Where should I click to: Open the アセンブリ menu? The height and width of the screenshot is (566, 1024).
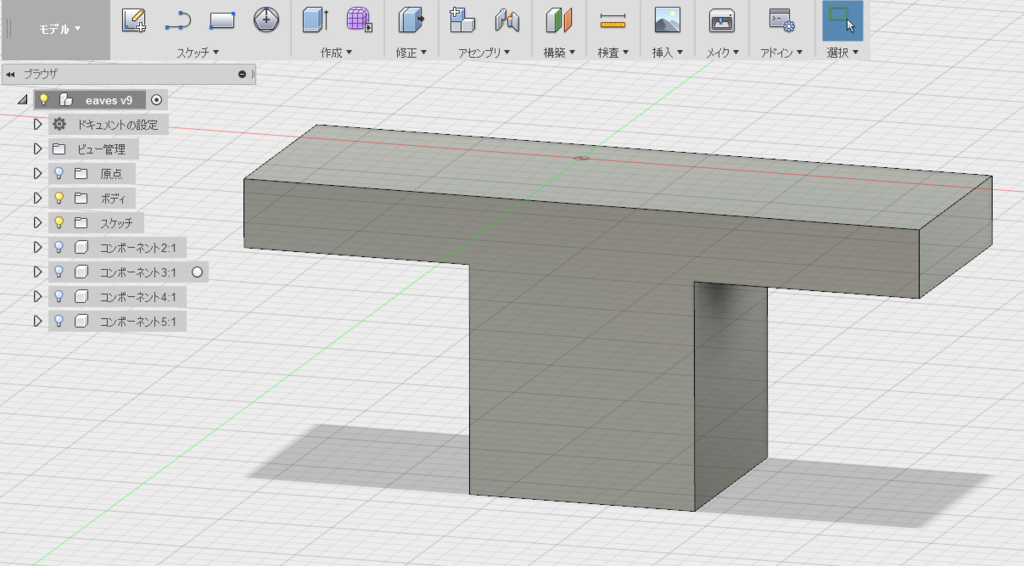484,53
